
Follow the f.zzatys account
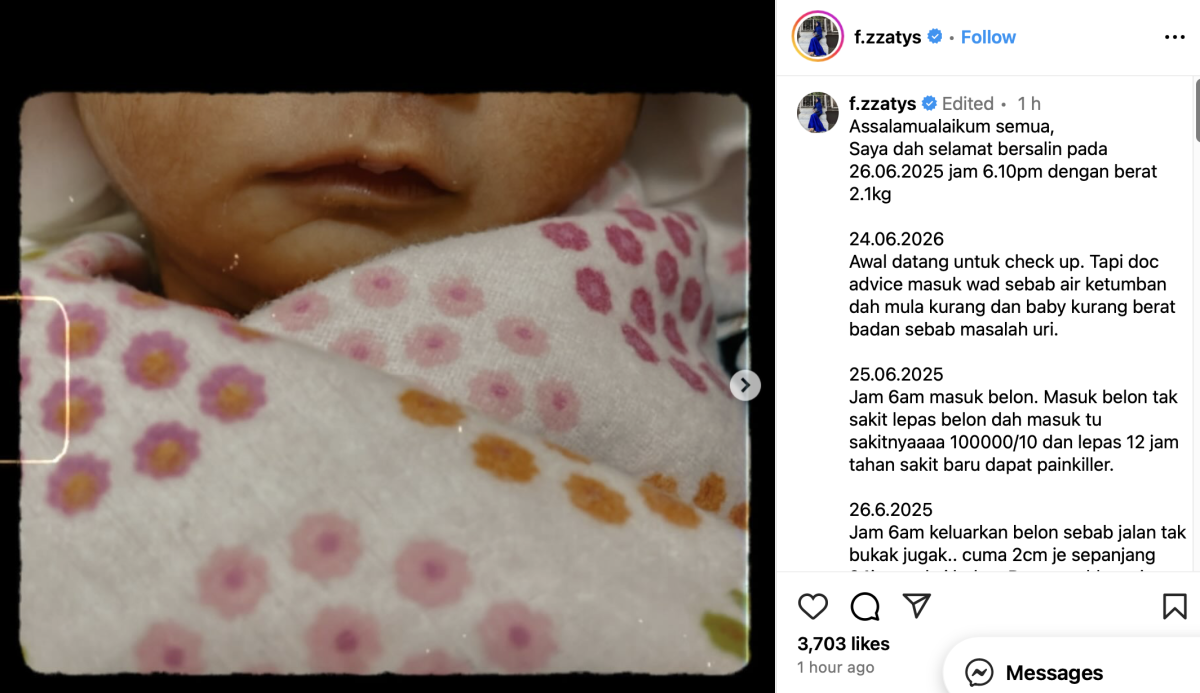click(988, 37)
